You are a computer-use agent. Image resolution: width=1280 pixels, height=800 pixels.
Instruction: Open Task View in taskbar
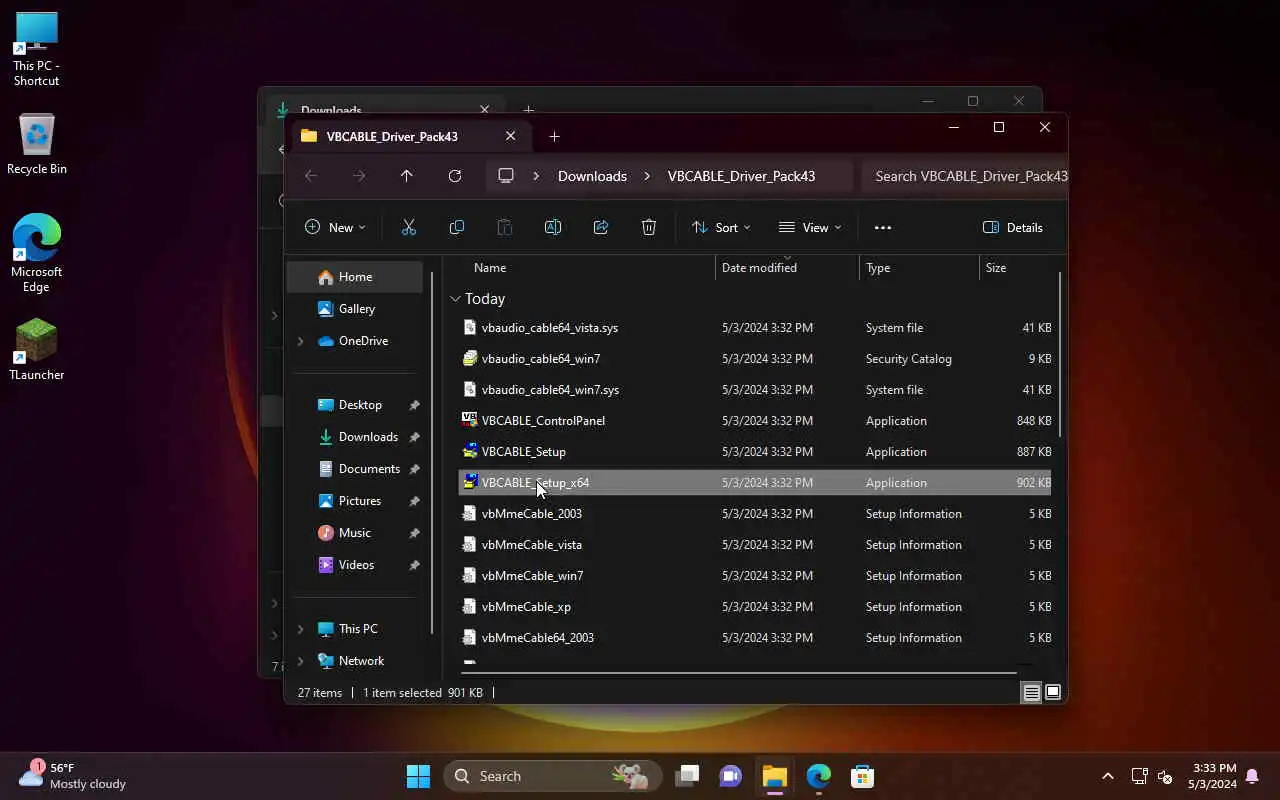click(x=687, y=776)
